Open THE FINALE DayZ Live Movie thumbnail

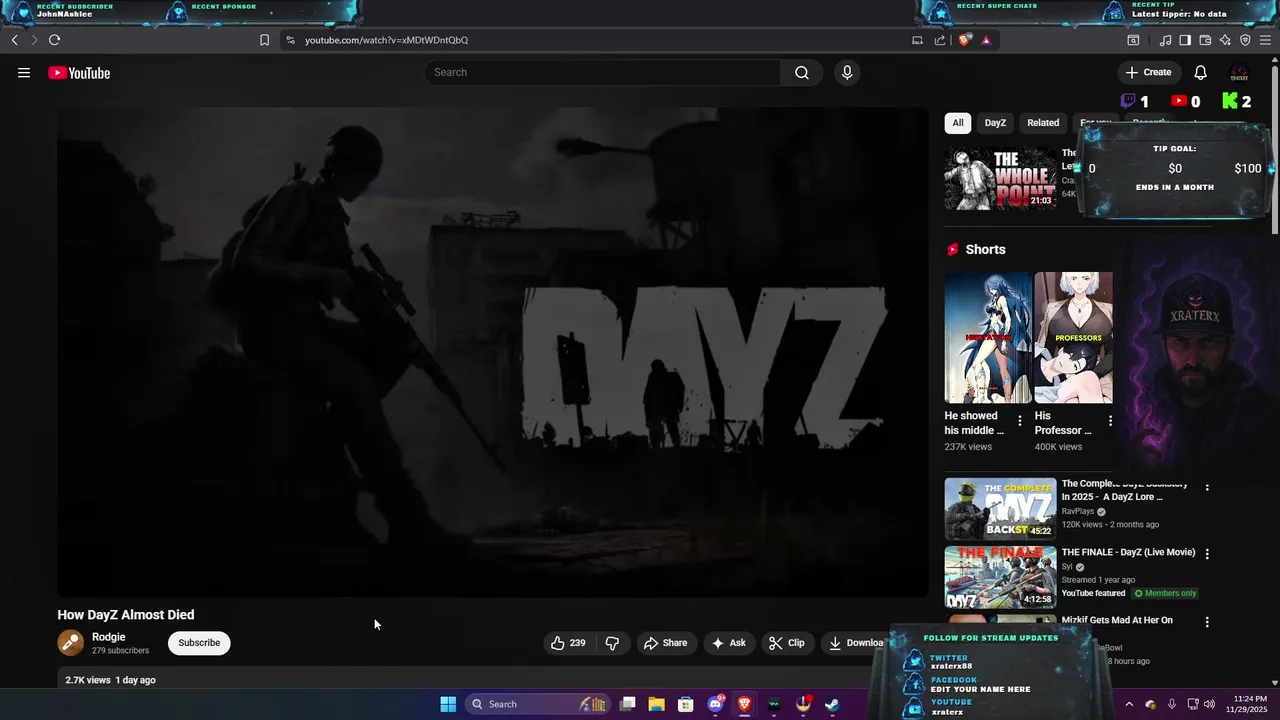tap(1000, 577)
